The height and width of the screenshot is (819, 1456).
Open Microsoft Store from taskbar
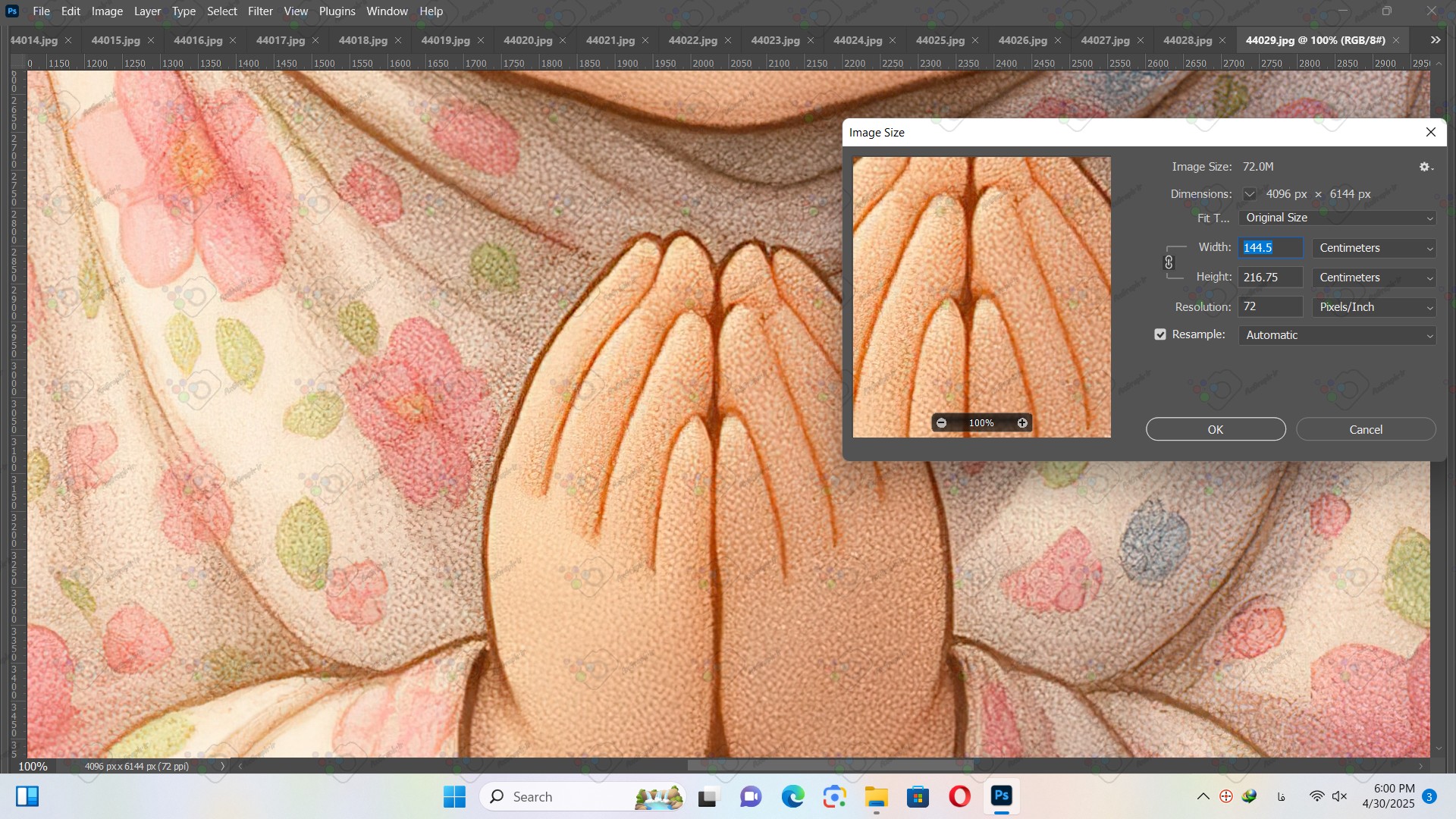pyautogui.click(x=918, y=796)
